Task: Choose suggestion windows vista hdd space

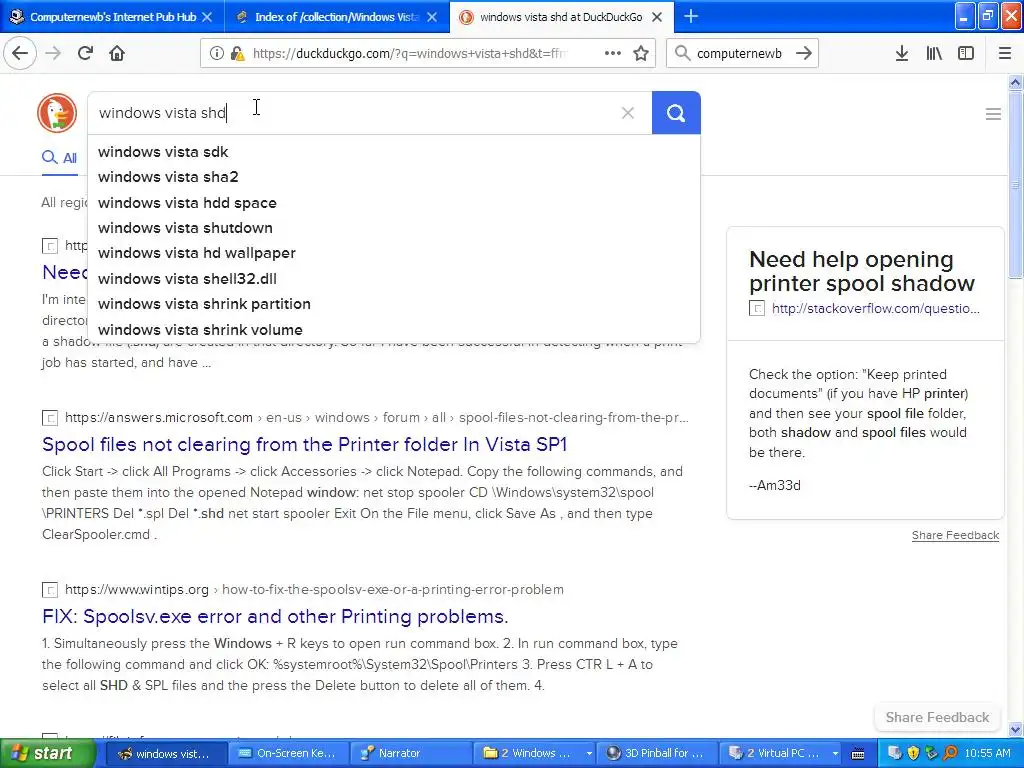Action: (394, 202)
